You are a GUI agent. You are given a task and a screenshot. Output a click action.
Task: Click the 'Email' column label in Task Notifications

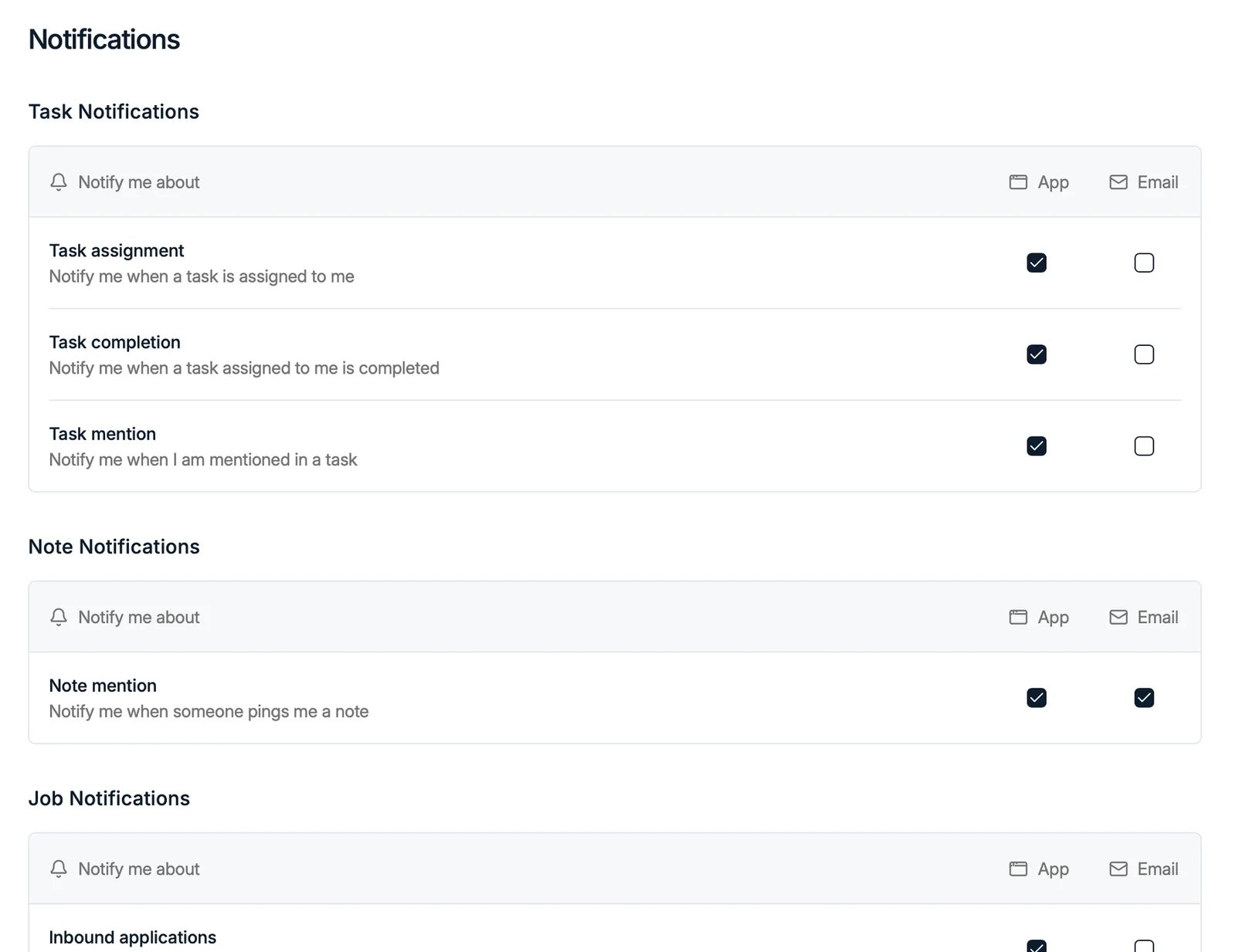click(x=1158, y=182)
